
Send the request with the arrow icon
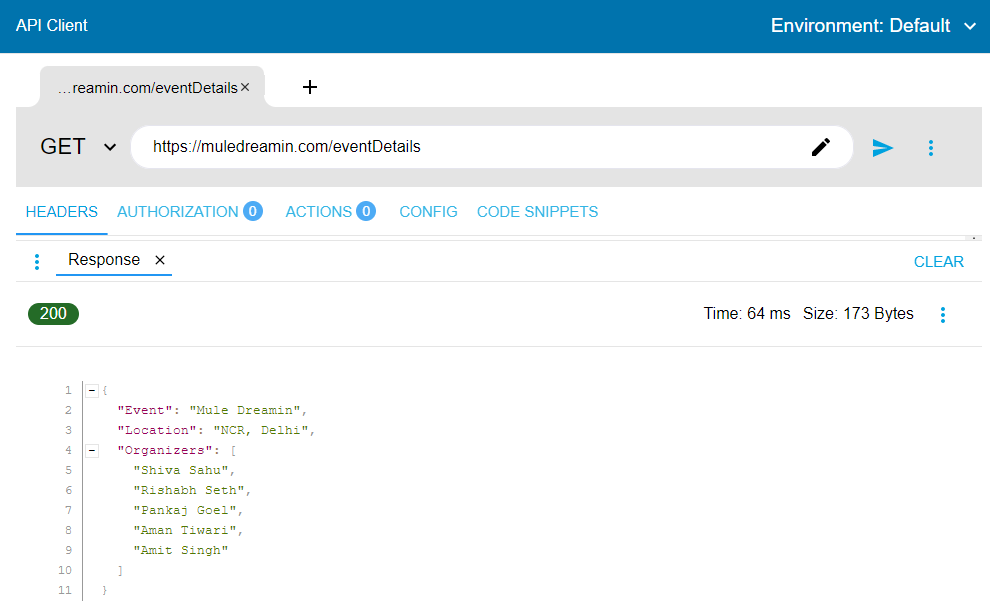[882, 148]
